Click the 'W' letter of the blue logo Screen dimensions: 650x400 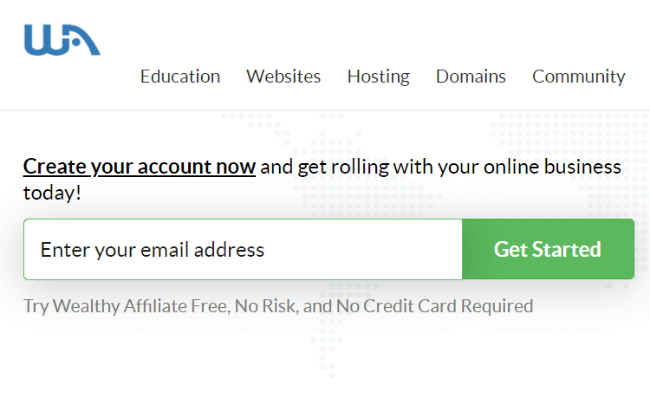point(45,40)
